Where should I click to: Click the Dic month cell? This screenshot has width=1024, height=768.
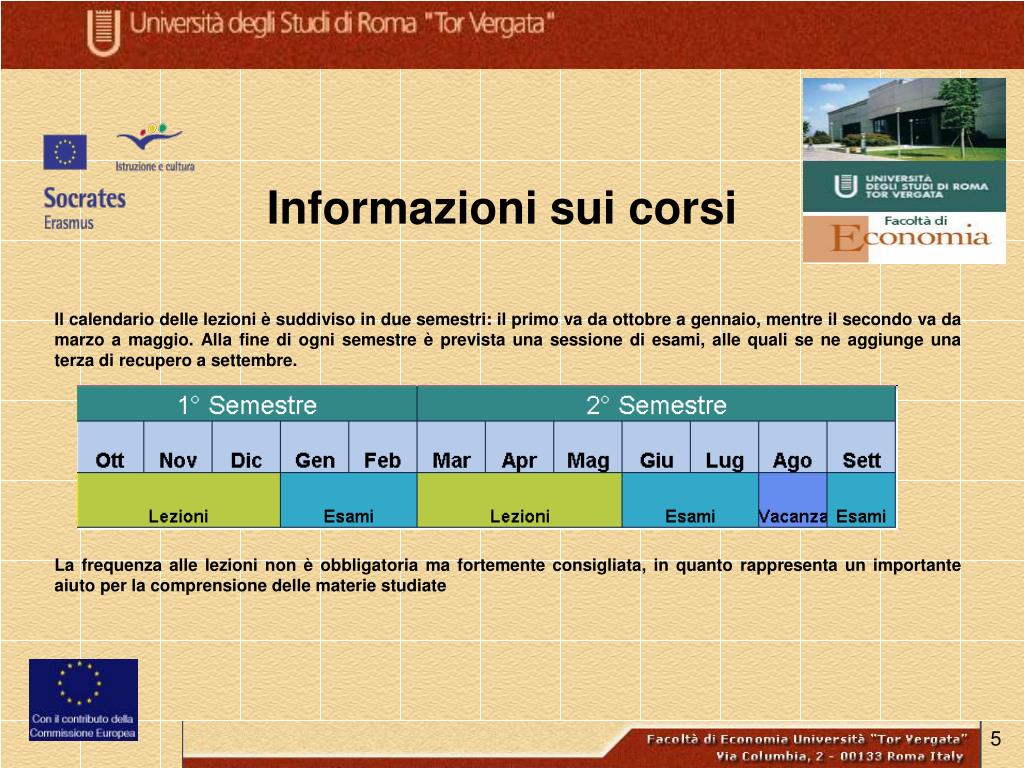pos(246,447)
